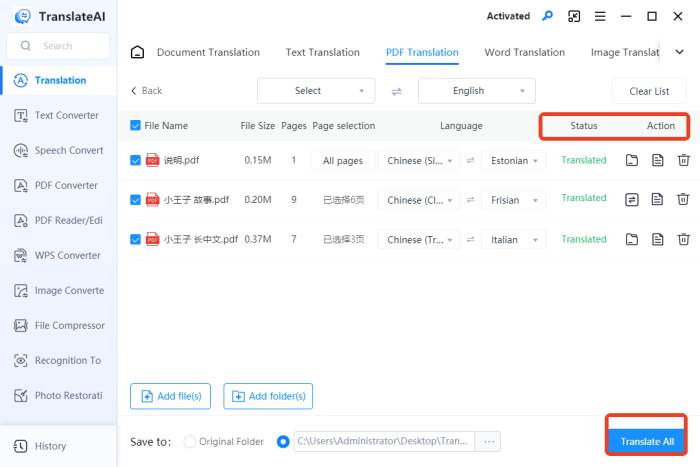The image size is (700, 467).
Task: Select the custom path radio button
Action: [283, 442]
